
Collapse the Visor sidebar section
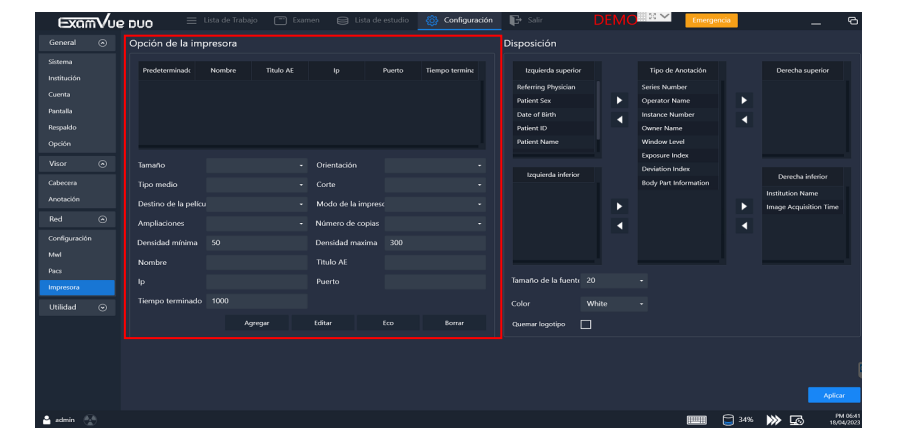[103, 164]
